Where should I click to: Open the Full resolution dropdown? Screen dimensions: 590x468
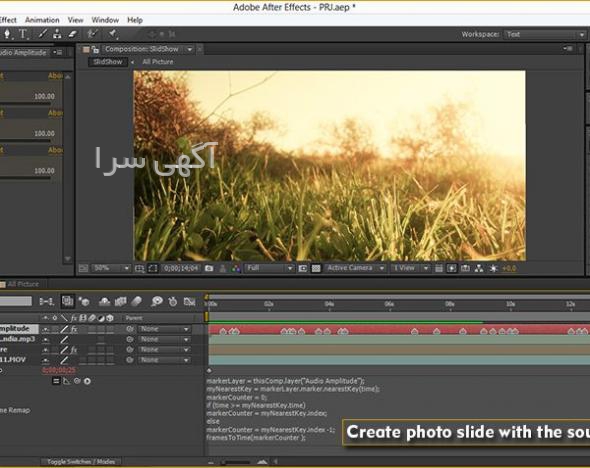pos(269,268)
